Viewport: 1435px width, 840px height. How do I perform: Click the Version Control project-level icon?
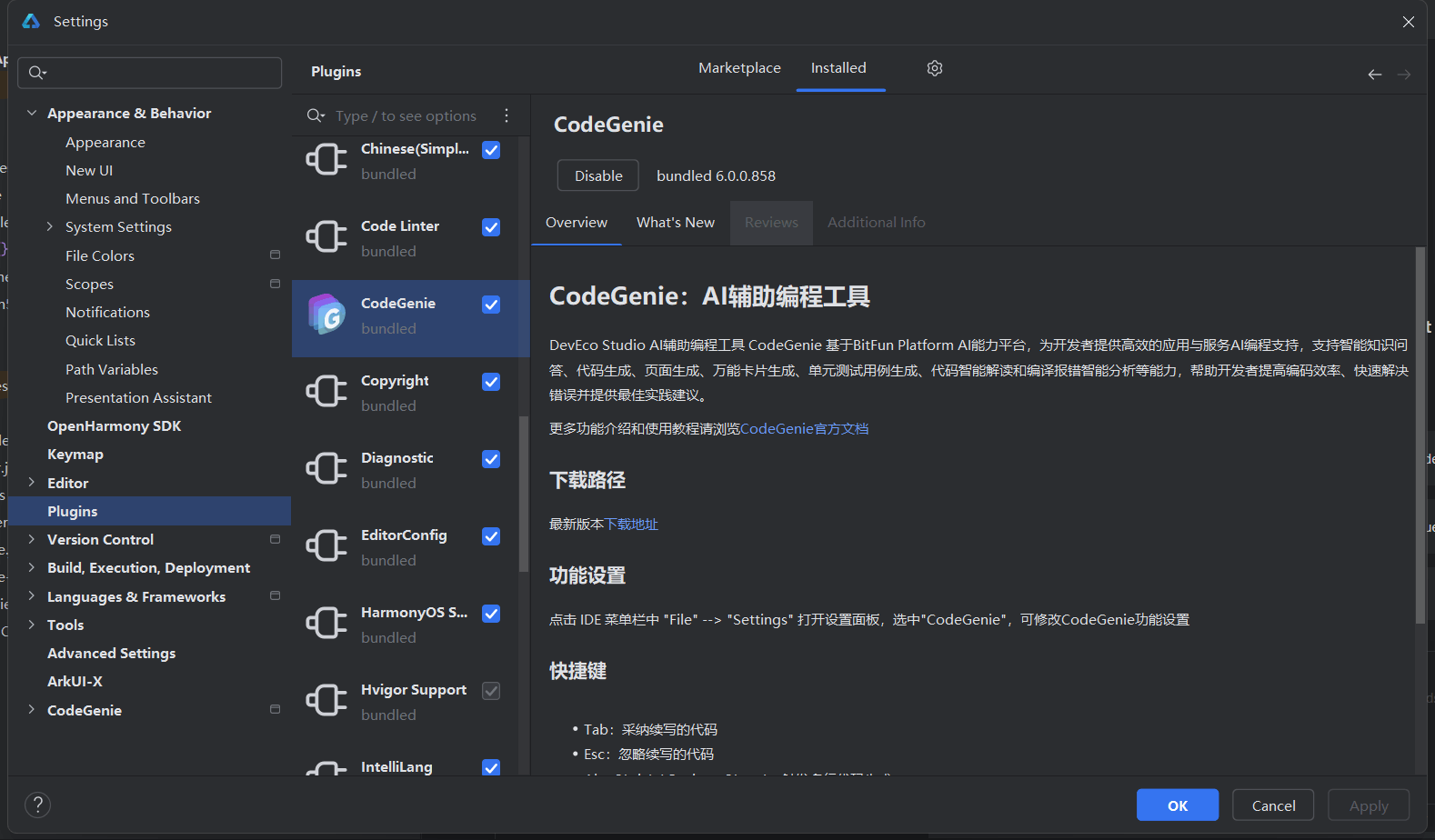pos(275,539)
